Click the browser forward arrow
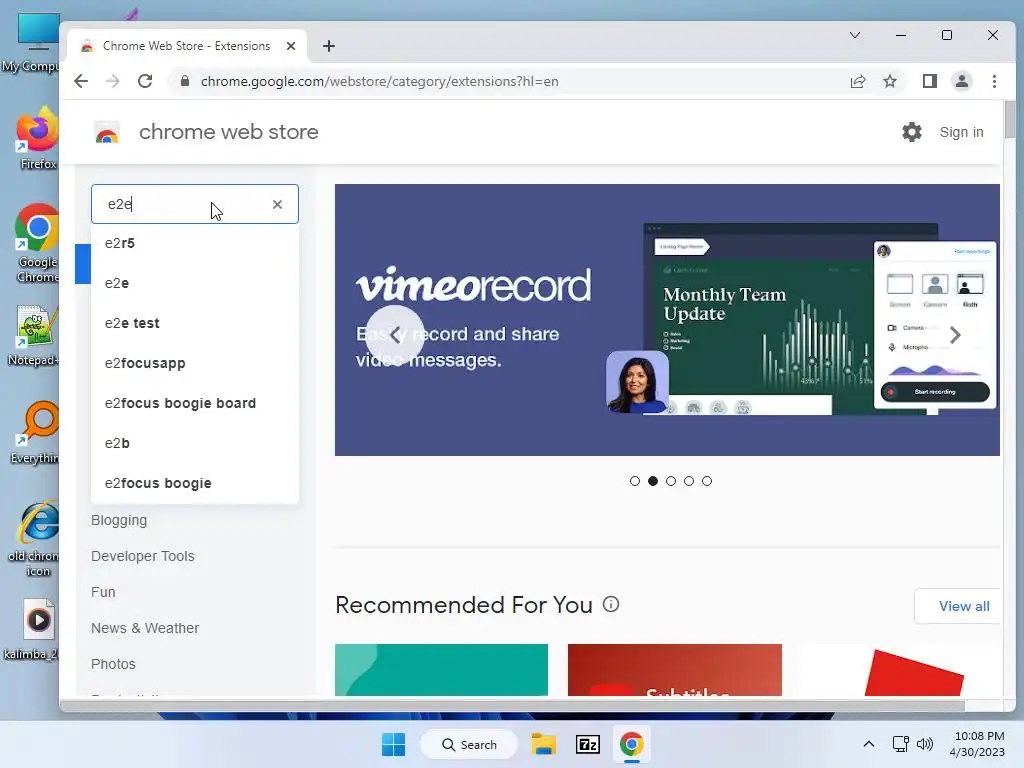Screen dimensions: 1024x768 point(113,81)
